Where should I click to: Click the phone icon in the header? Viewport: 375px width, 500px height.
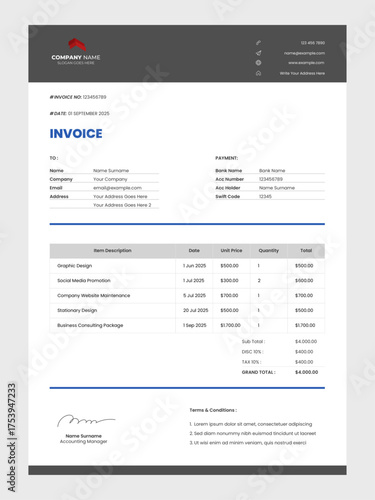coord(258,43)
